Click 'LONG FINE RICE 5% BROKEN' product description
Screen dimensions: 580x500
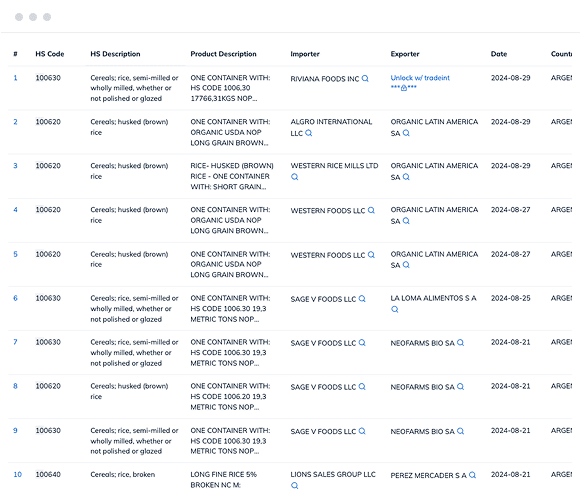point(223,480)
